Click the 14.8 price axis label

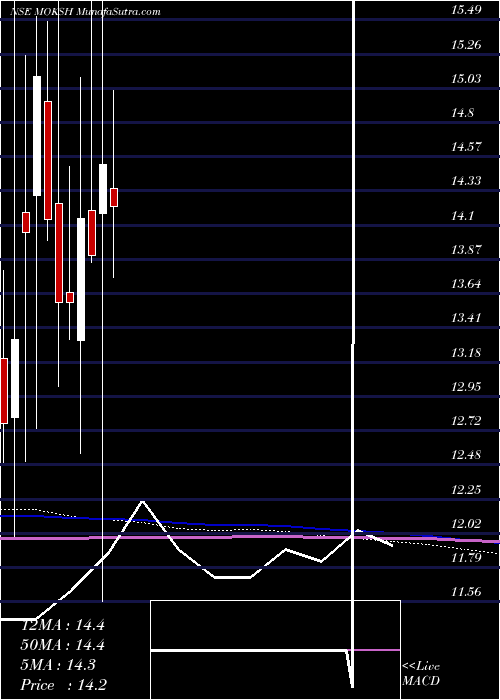click(462, 113)
